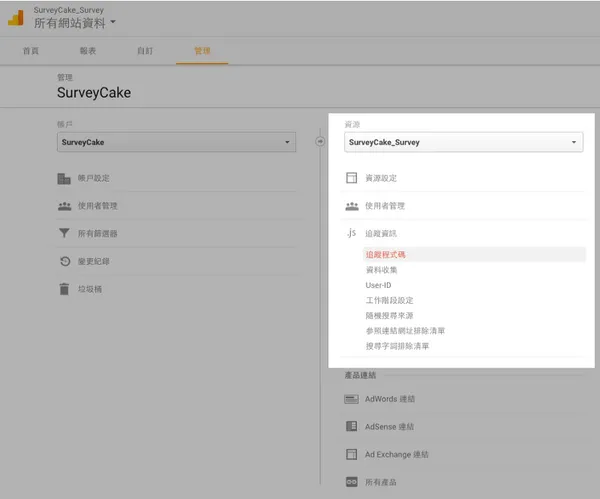Select 隨機搜尋來源 organic search sources
Image resolution: width=600 pixels, height=499 pixels.
pyautogui.click(x=390, y=316)
